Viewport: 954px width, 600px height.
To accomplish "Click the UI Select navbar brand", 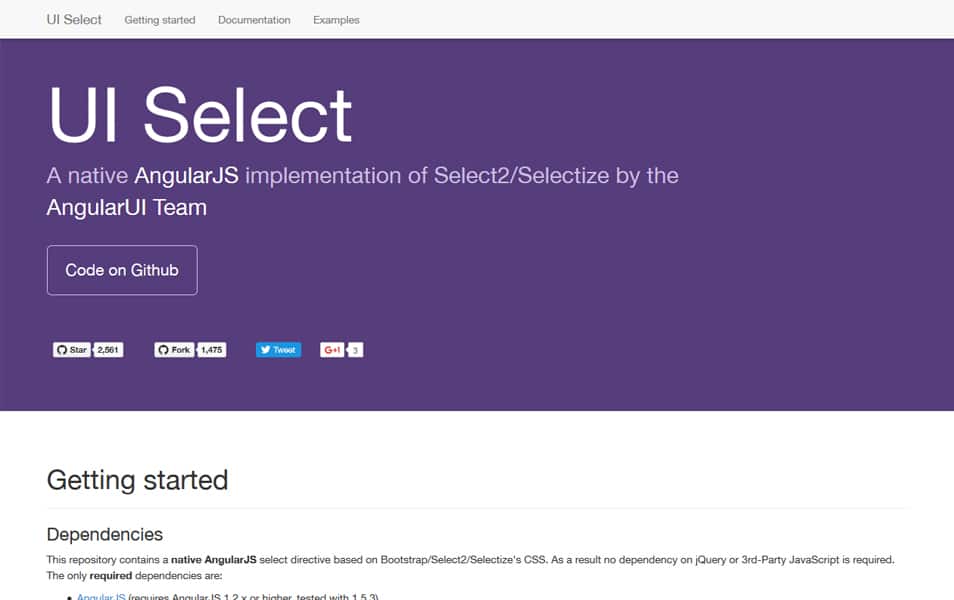I will click(74, 19).
